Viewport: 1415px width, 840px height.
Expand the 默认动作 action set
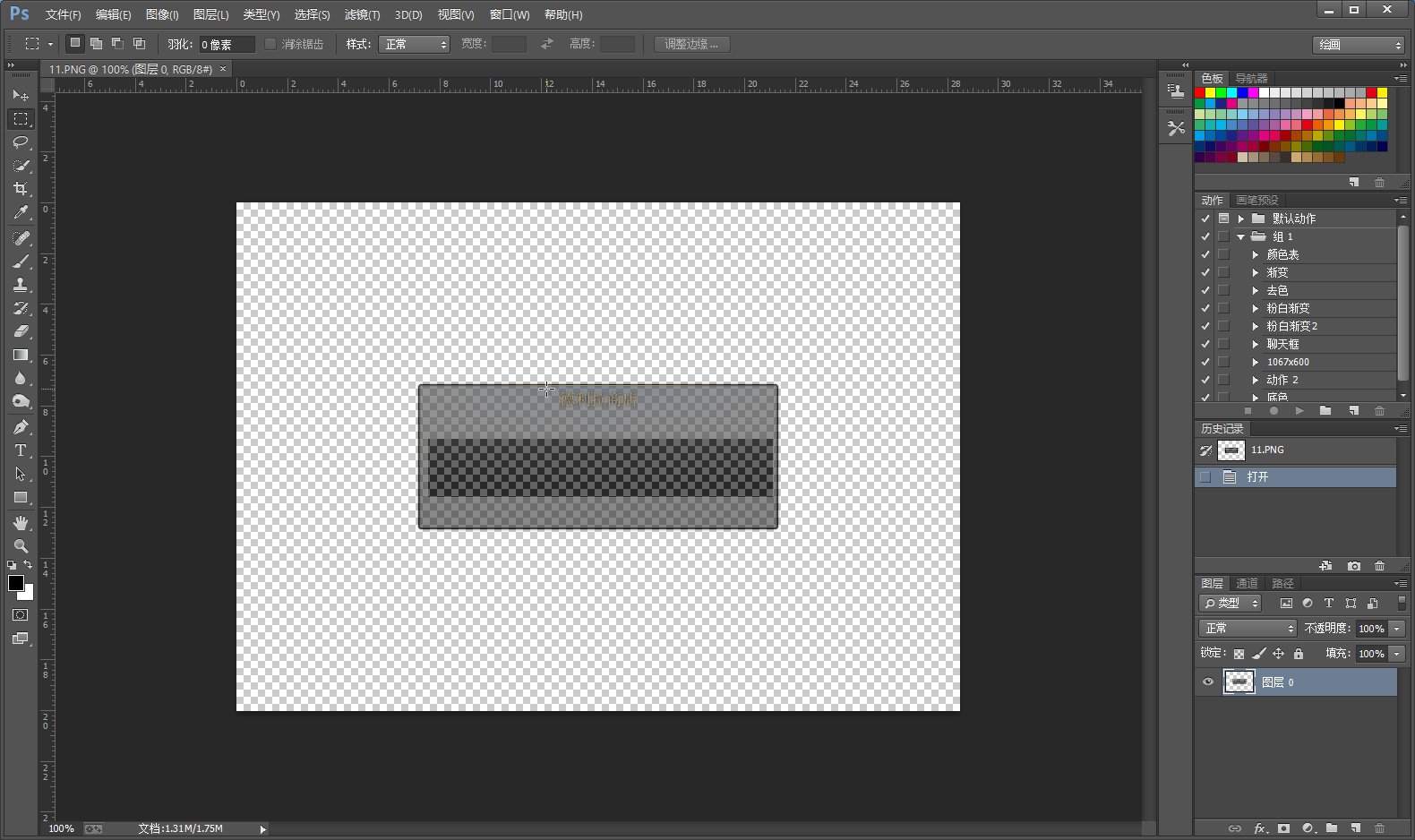tap(1241, 219)
